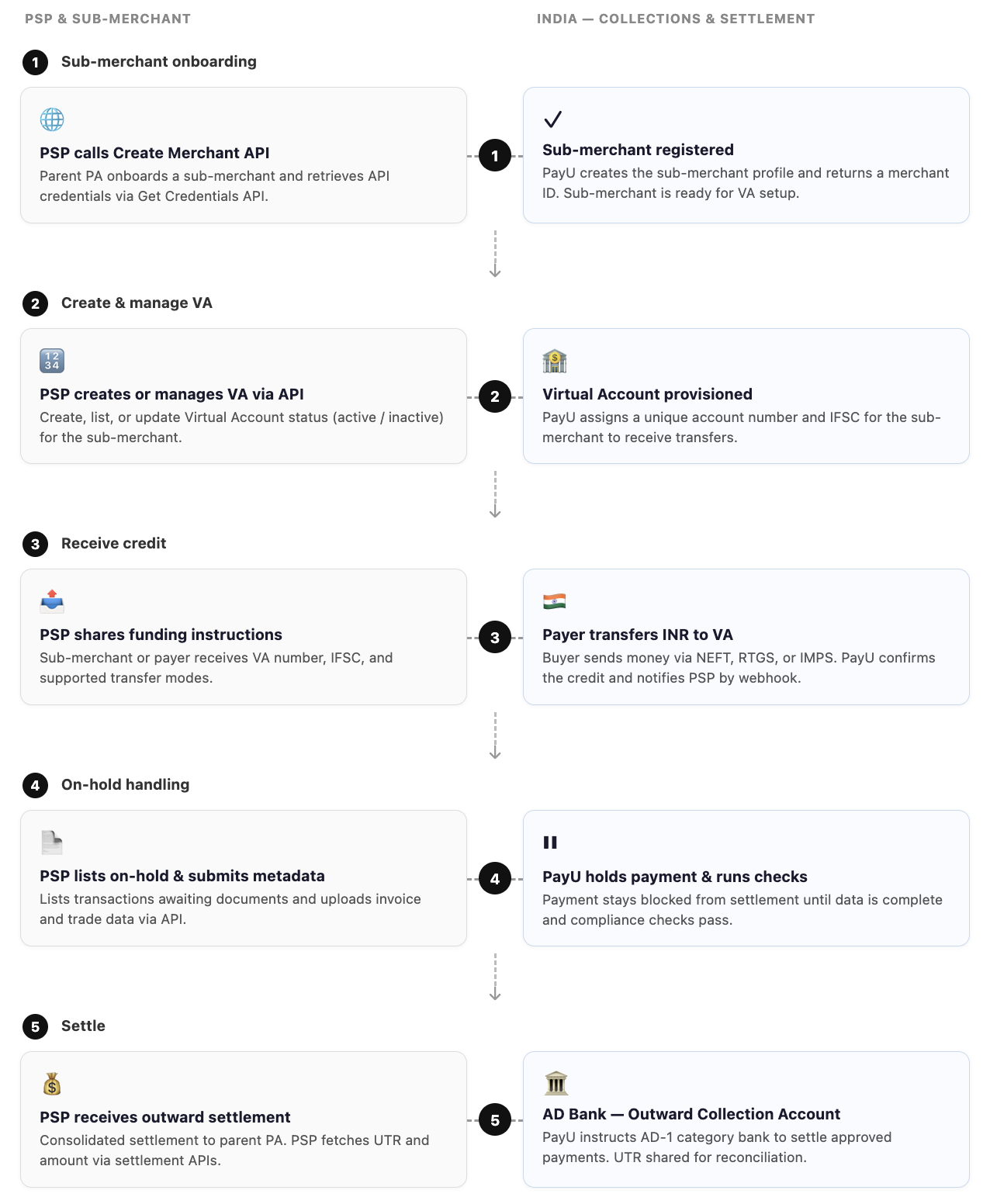Image resolution: width=990 pixels, height=1204 pixels.
Task: Click the document page icon in on-hold card
Action: tap(52, 842)
